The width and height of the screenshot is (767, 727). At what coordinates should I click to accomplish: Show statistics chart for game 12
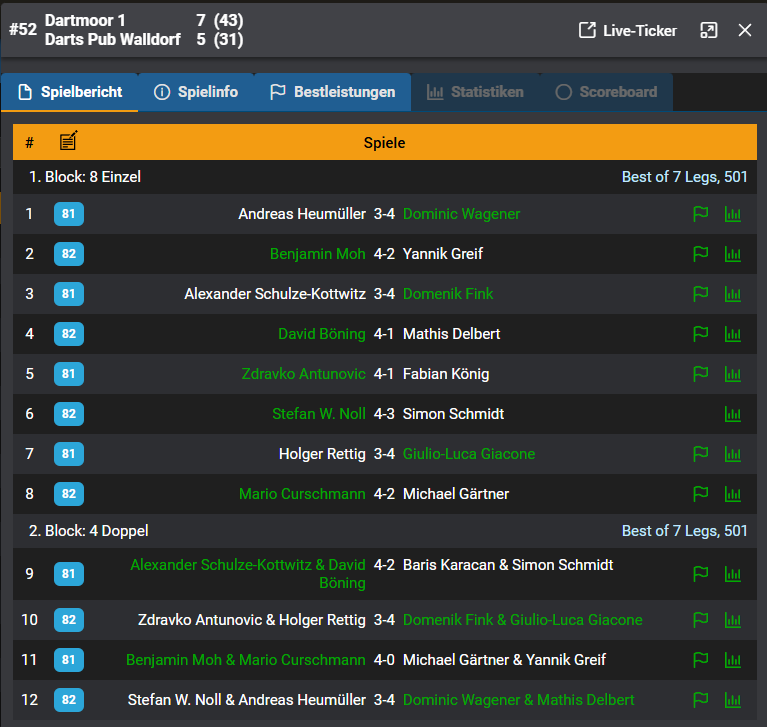click(x=733, y=700)
